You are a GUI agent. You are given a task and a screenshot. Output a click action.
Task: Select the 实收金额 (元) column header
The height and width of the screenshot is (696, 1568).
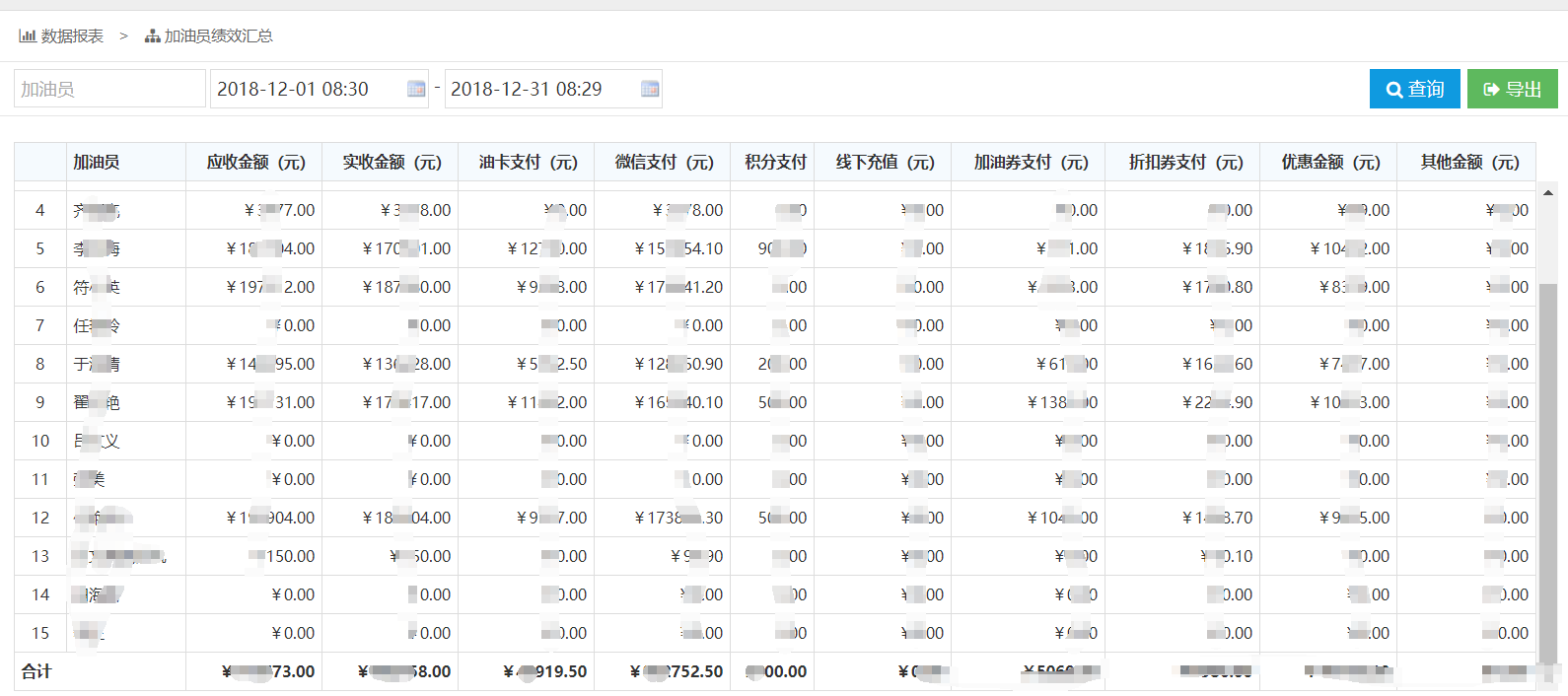pyautogui.click(x=392, y=162)
